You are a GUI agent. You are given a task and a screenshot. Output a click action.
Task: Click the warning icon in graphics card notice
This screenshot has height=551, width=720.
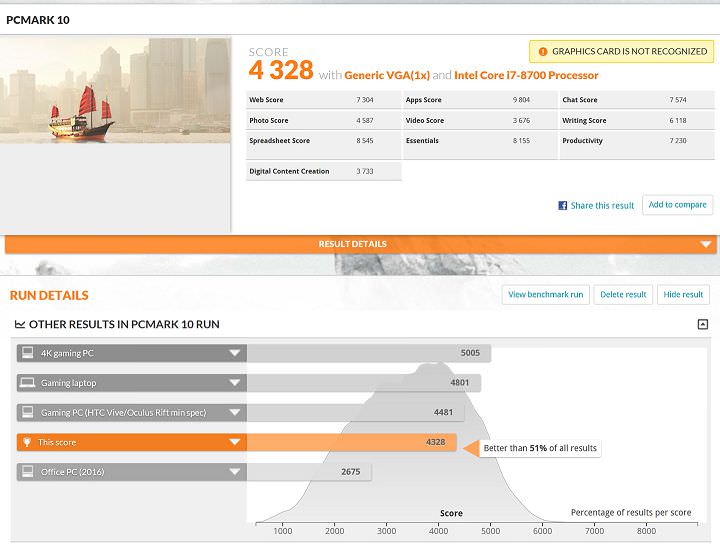542,51
